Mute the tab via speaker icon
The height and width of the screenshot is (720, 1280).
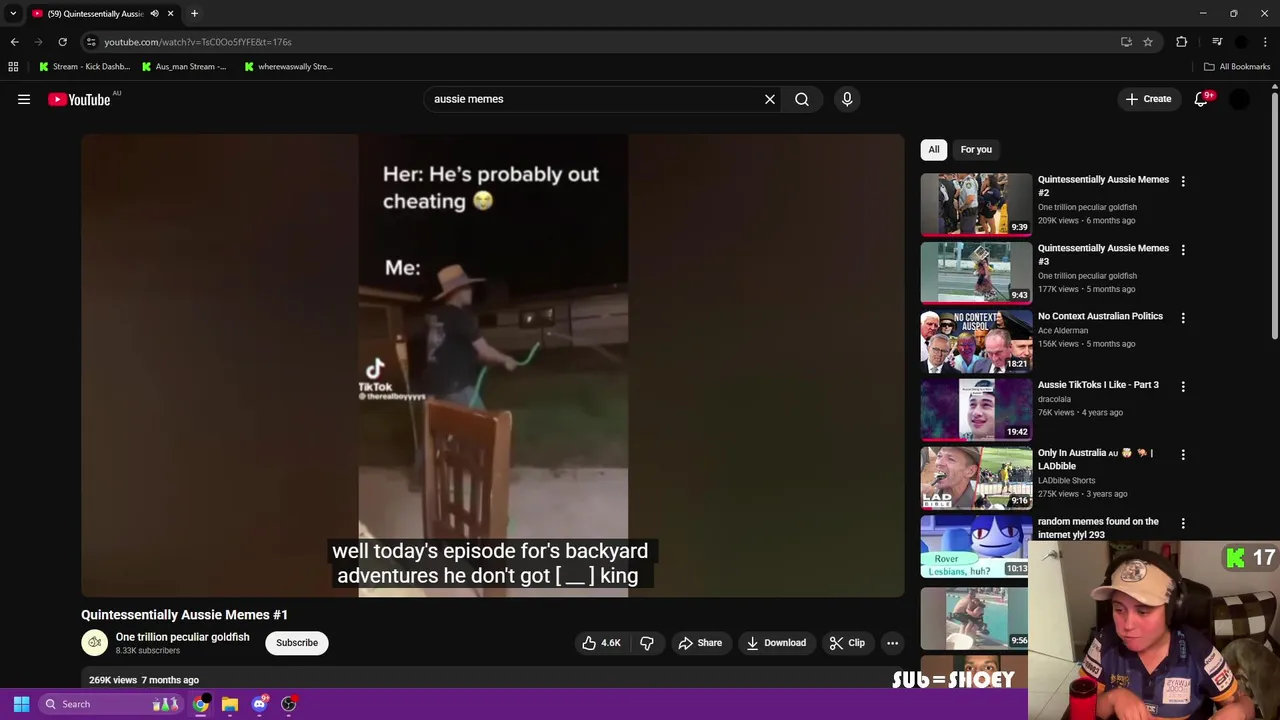coord(154,14)
